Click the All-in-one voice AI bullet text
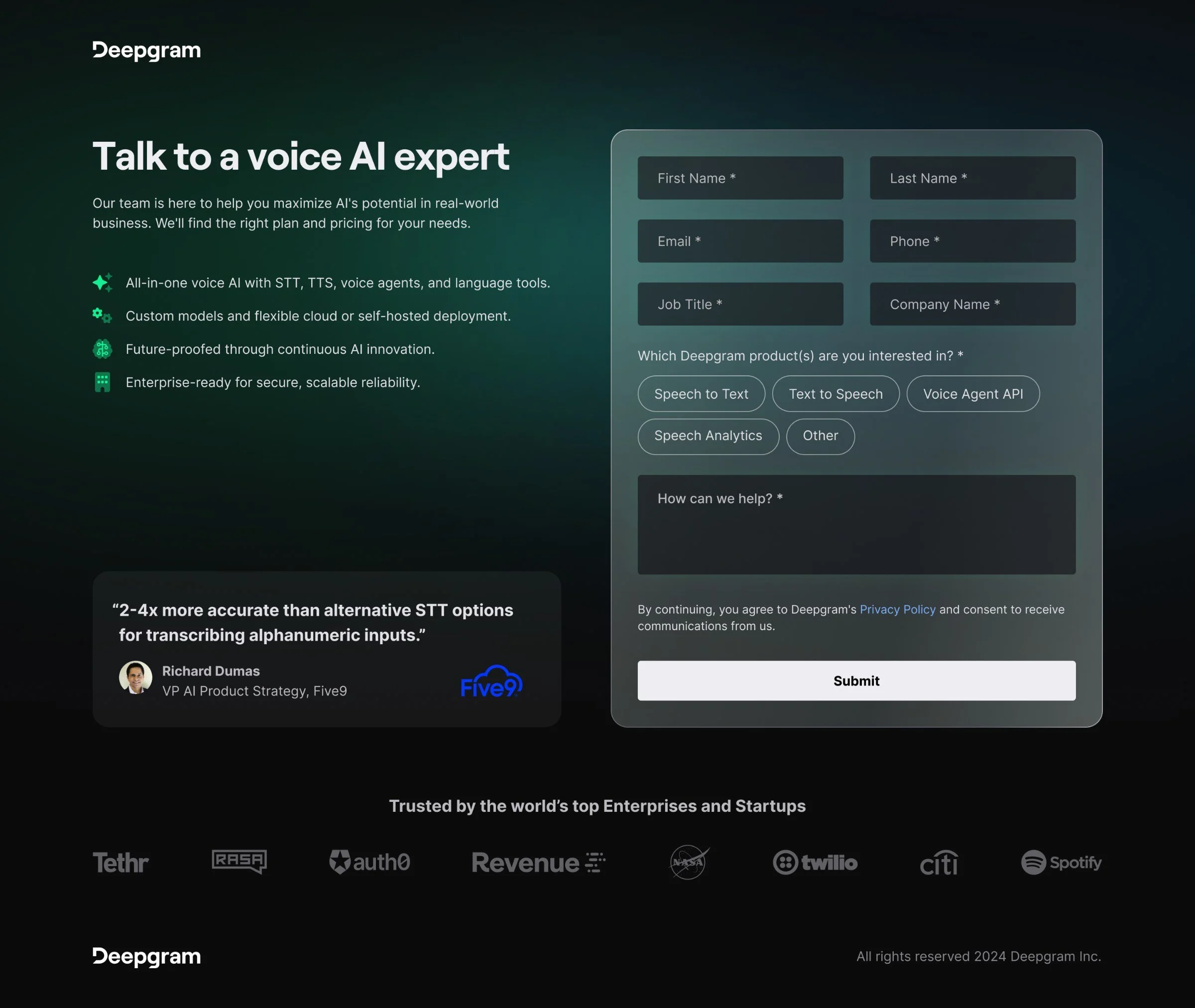 pyautogui.click(x=338, y=283)
